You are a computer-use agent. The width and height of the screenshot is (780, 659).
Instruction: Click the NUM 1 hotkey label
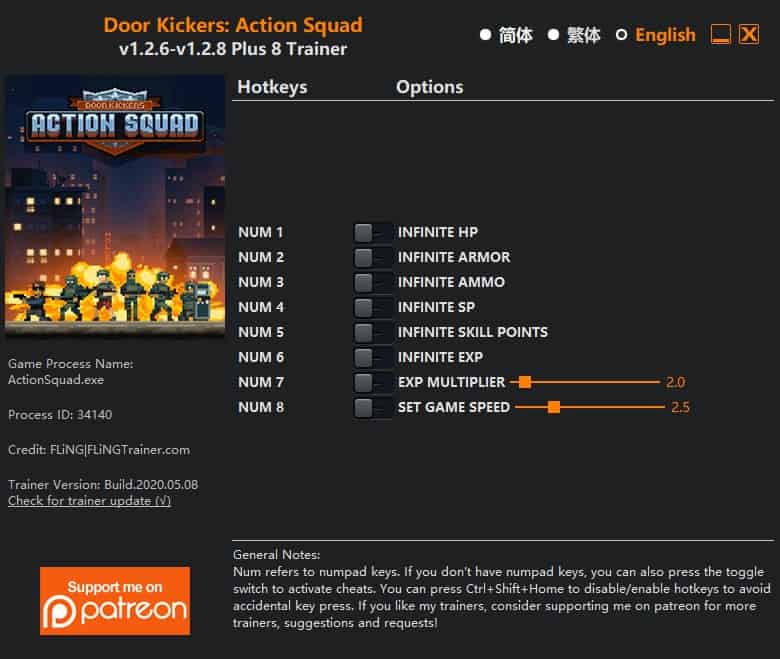(x=261, y=232)
